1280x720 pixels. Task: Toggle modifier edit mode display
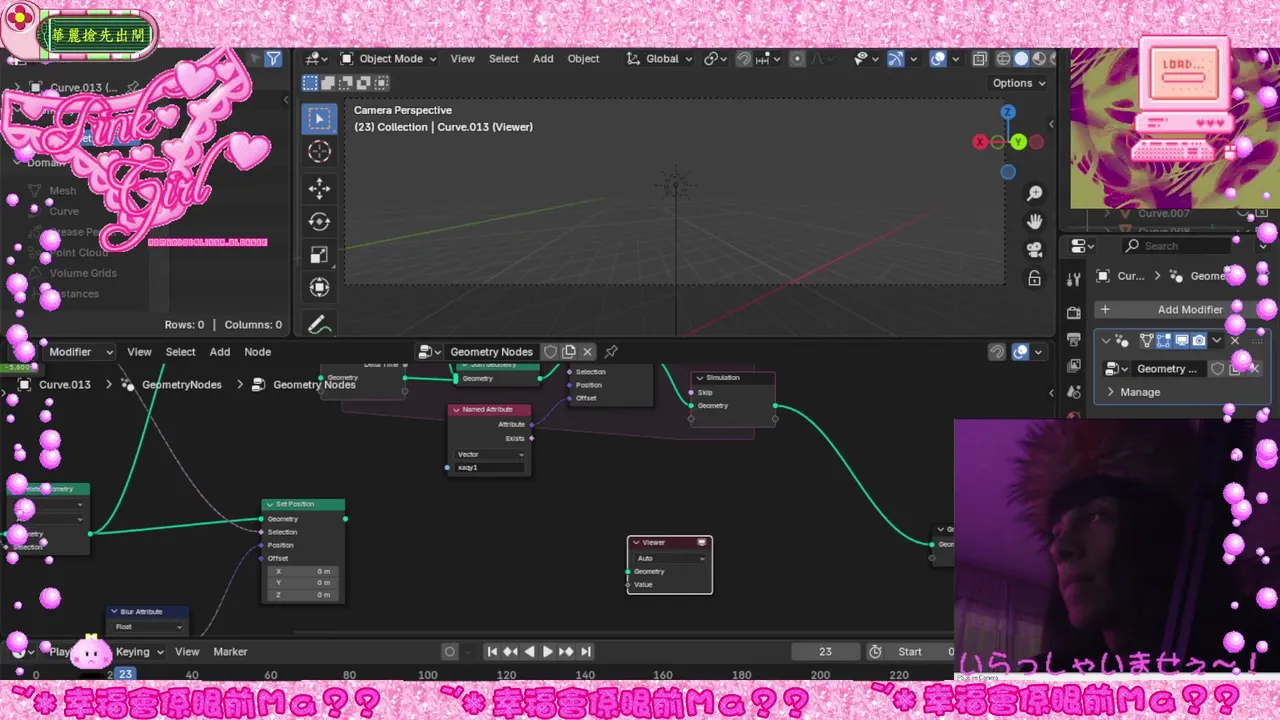pos(1164,340)
